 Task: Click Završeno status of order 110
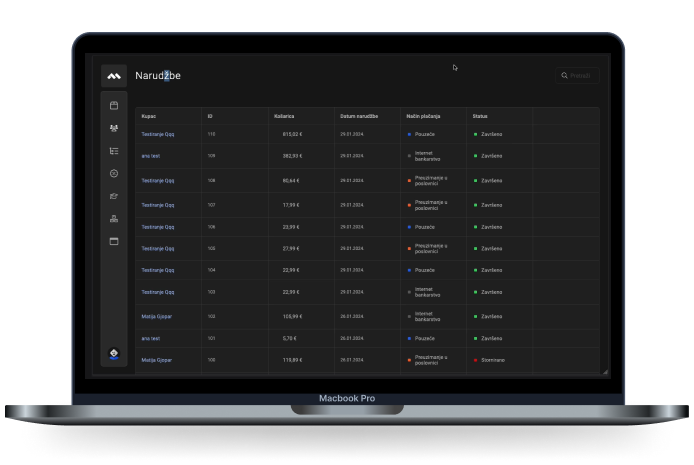tap(491, 134)
